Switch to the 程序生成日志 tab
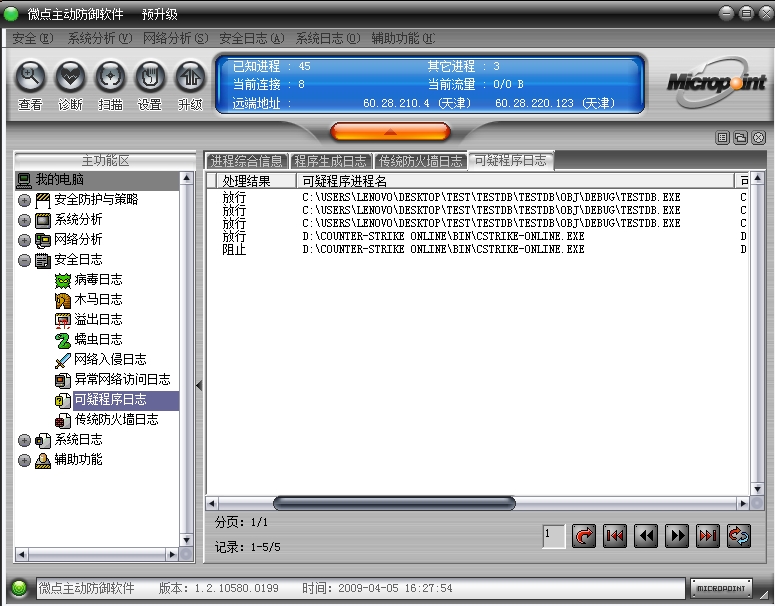Screen dimensions: 775x606 coord(330,161)
